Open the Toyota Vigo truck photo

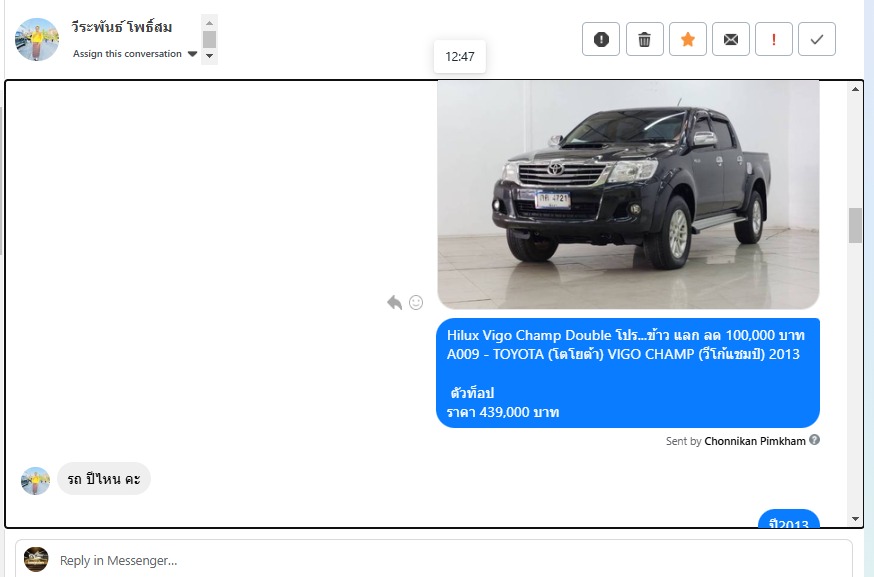[x=628, y=195]
